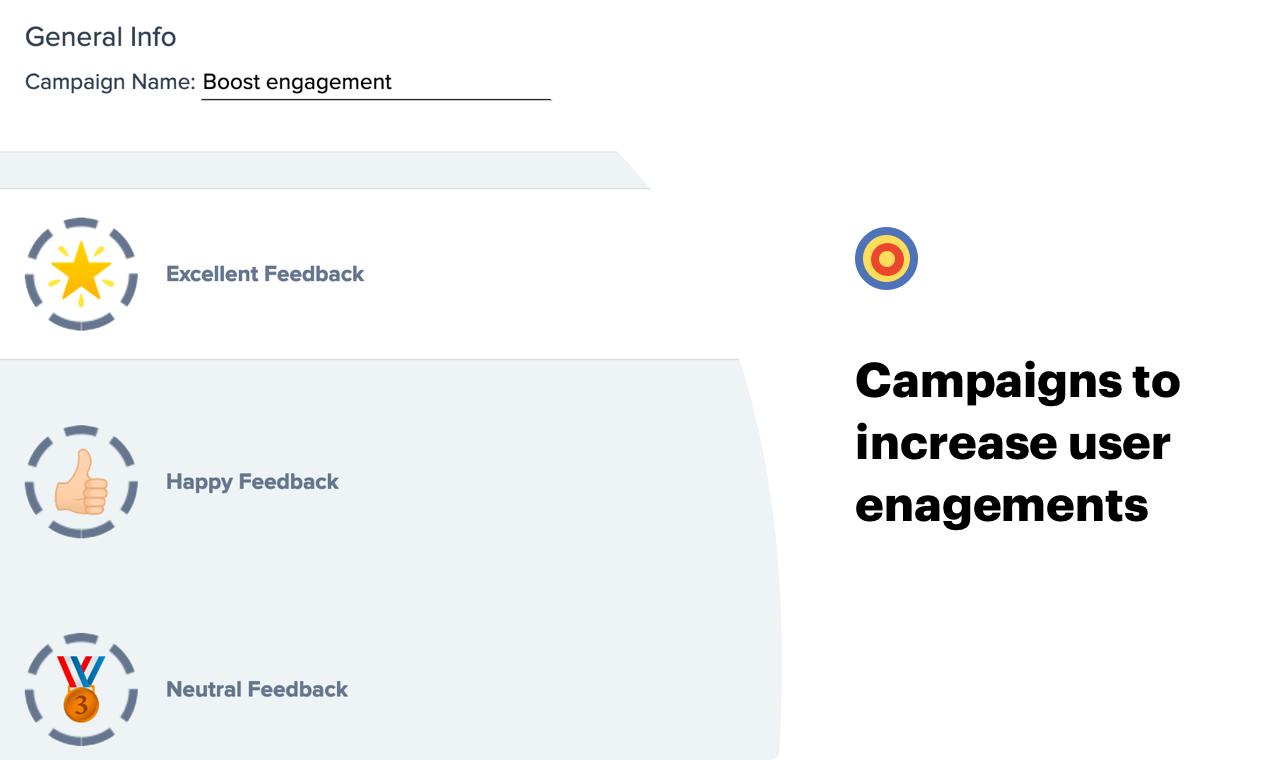Image resolution: width=1270 pixels, height=760 pixels.
Task: Click the "increase user" headline line
Action: coord(1012,443)
